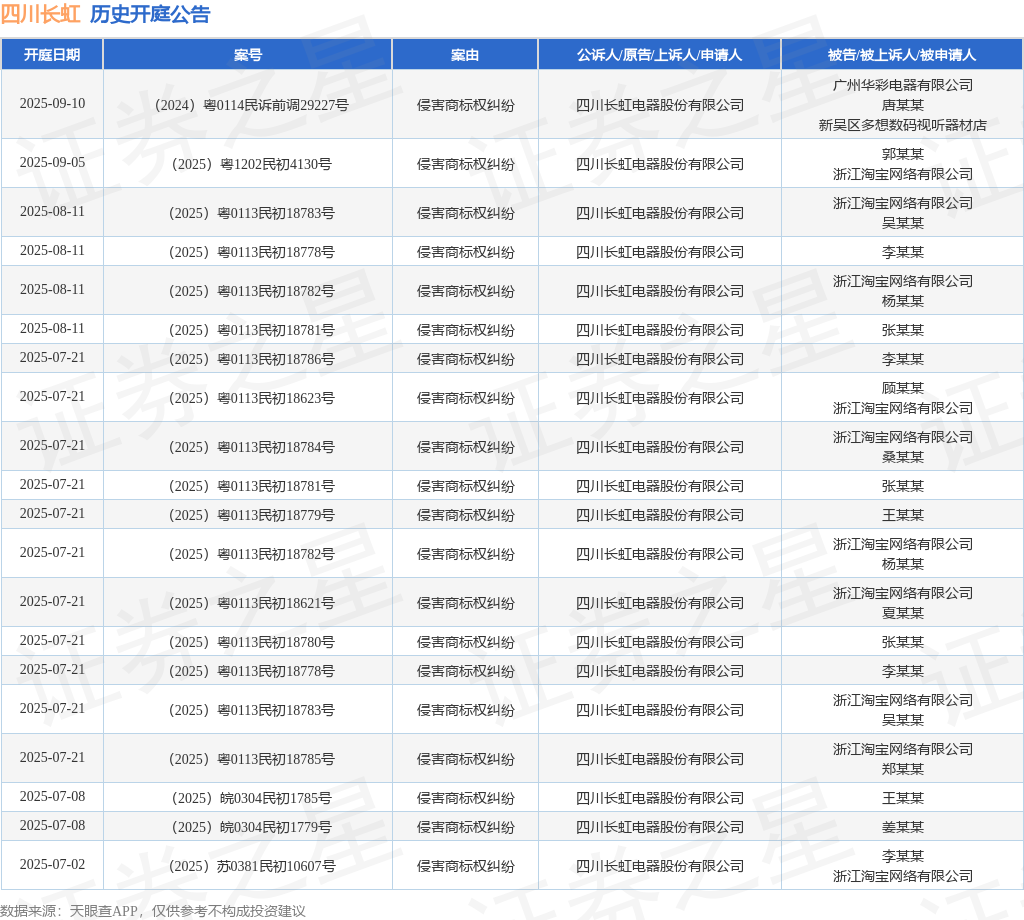Click the 数据来源 天眼查APP footer note
The width and height of the screenshot is (1024, 920).
(153, 911)
